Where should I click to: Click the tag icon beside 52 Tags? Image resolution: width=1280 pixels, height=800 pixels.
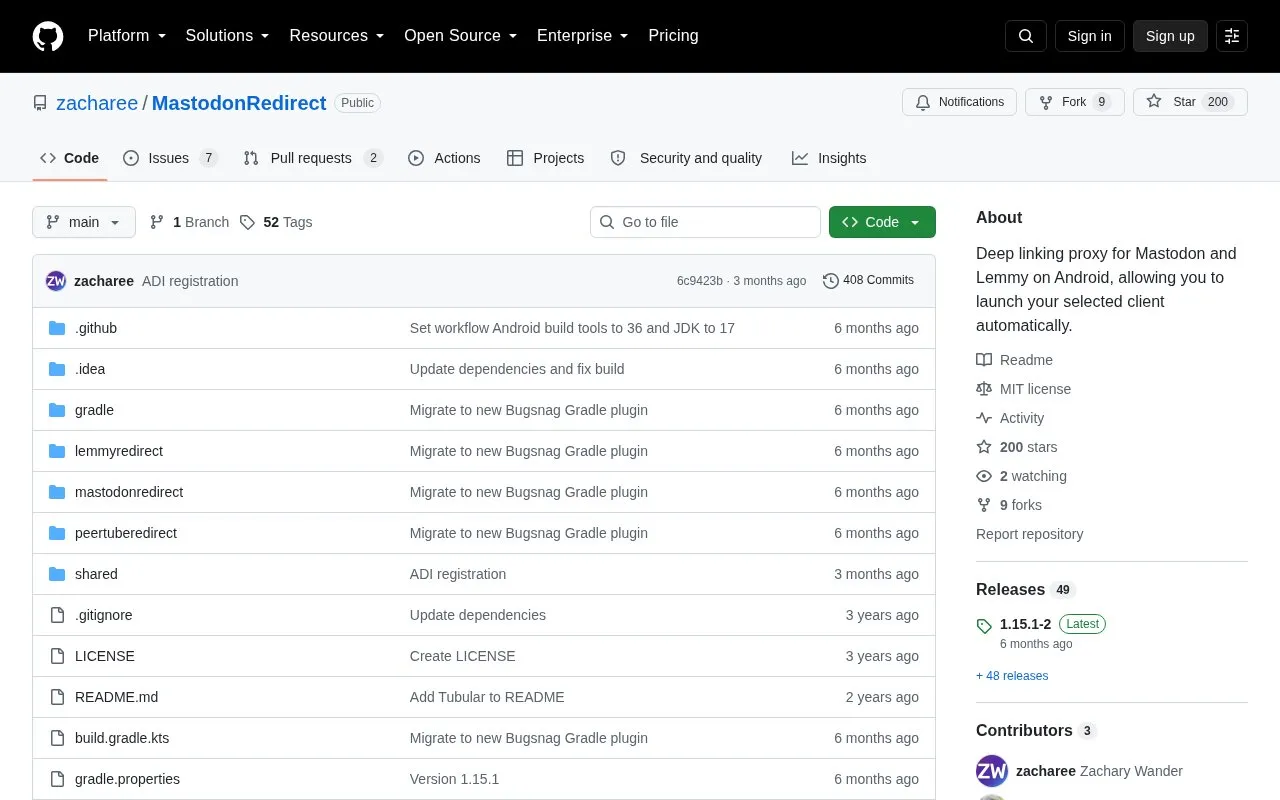[x=247, y=222]
